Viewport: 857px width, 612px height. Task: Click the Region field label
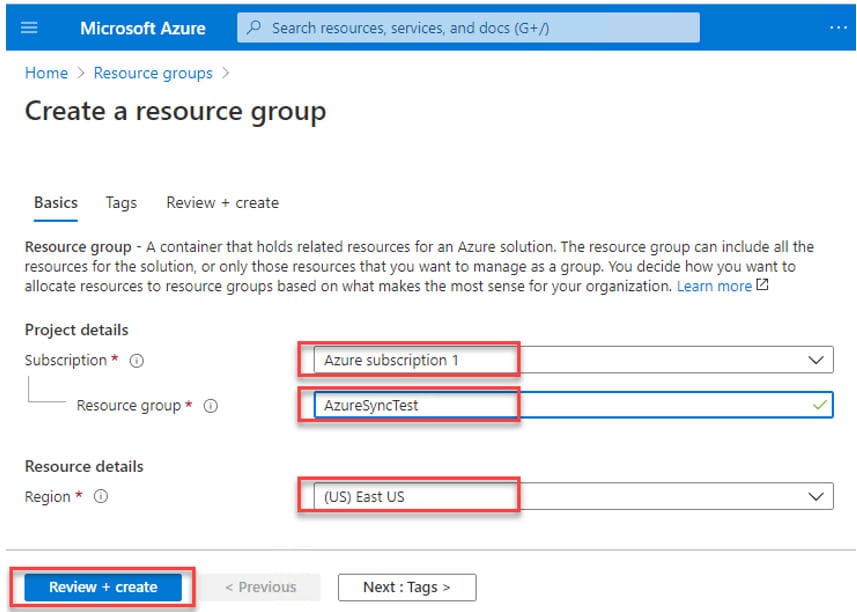tap(48, 497)
